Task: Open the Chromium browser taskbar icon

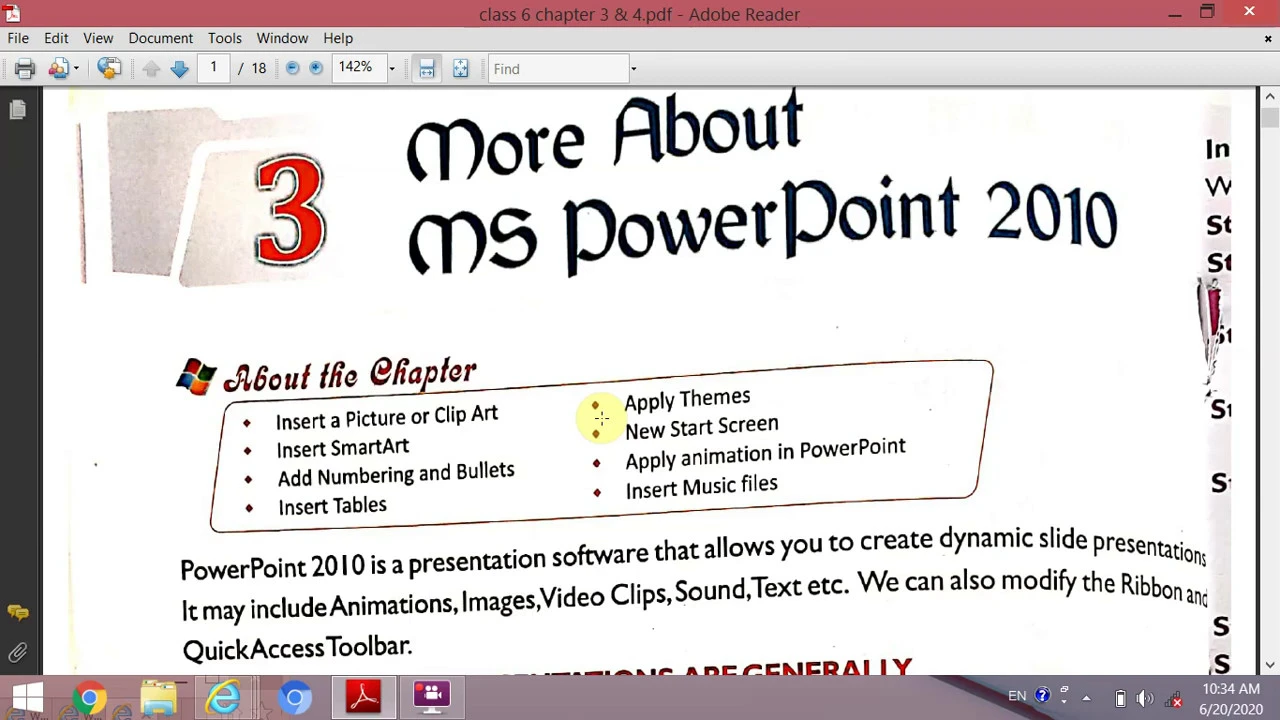Action: point(295,697)
